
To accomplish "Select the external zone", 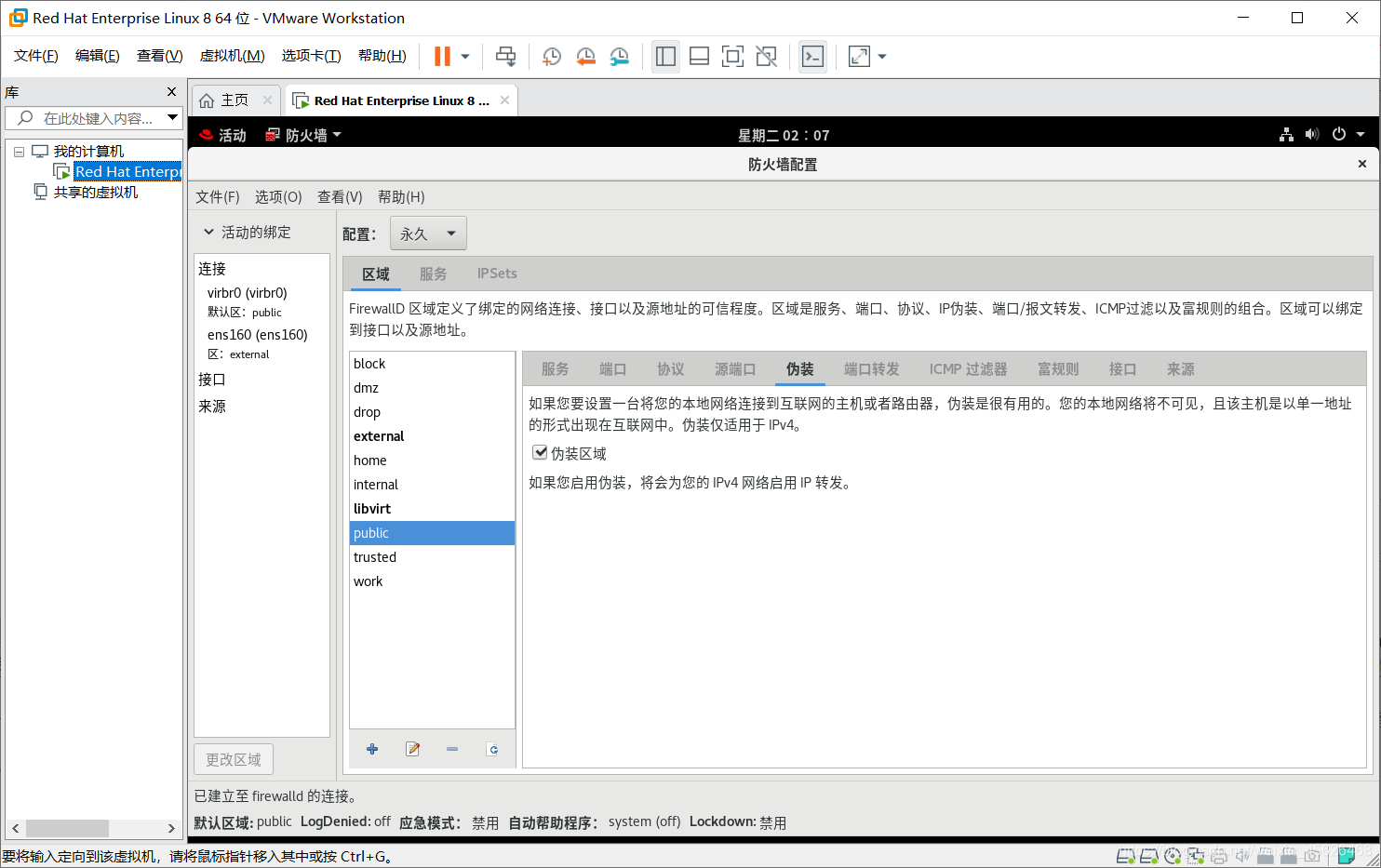I will [x=432, y=436].
